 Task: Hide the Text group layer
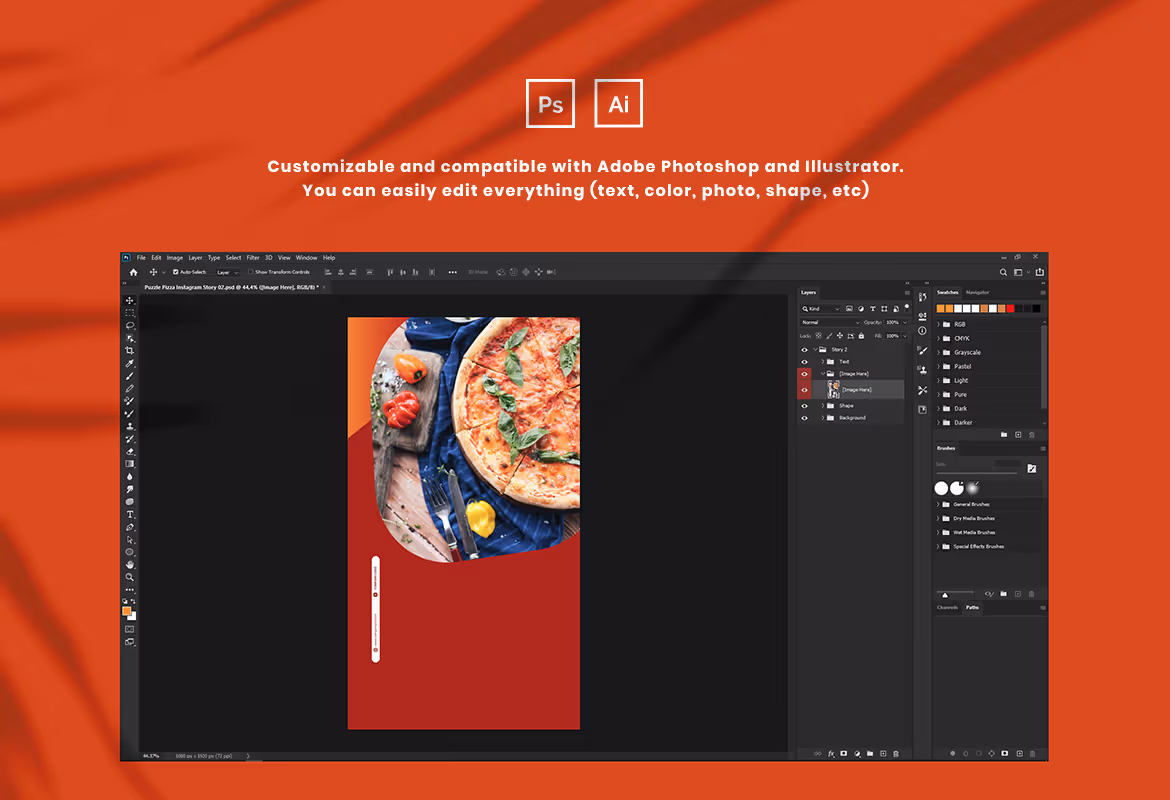coord(804,362)
